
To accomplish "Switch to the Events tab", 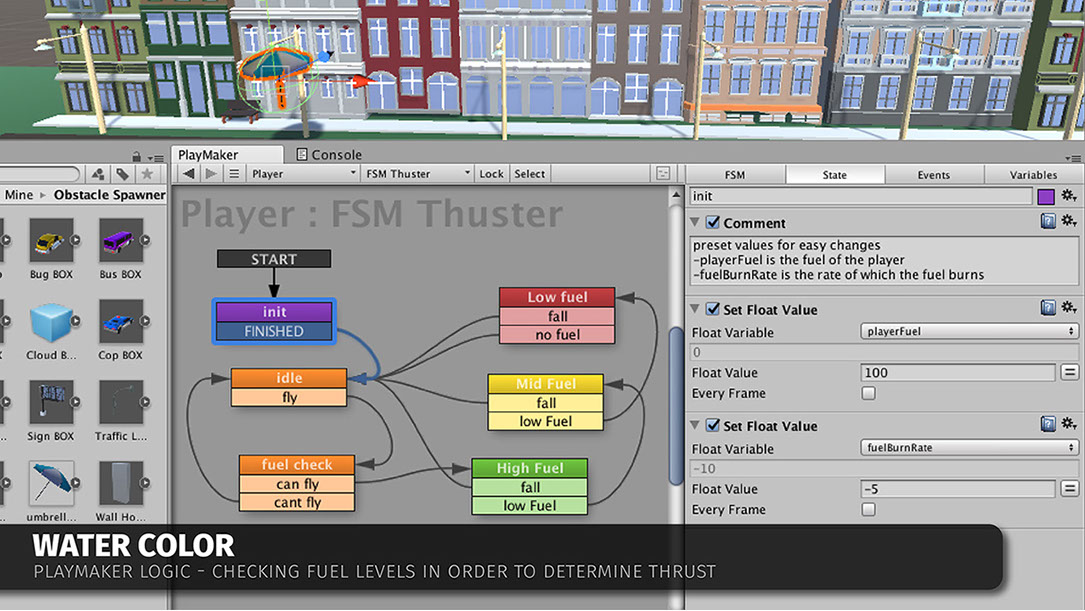I will [933, 175].
